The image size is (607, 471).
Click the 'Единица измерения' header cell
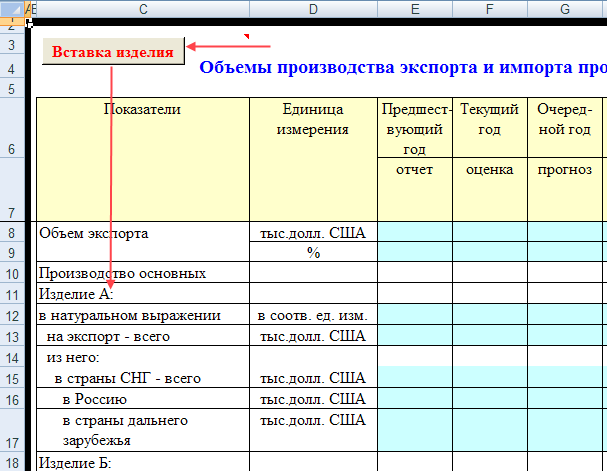click(x=313, y=159)
